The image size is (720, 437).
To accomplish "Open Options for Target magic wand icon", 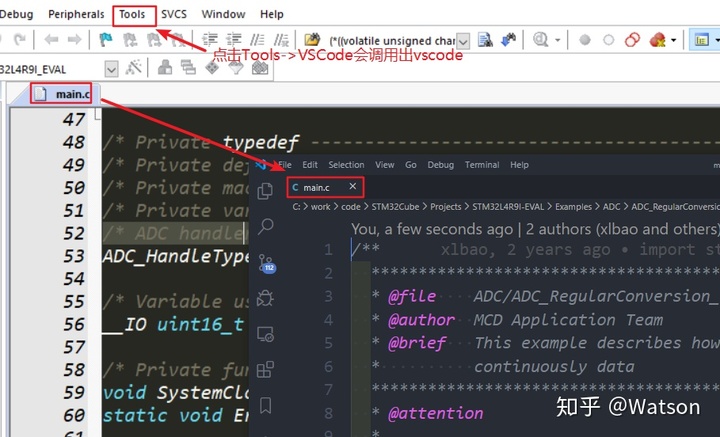I will (x=134, y=67).
